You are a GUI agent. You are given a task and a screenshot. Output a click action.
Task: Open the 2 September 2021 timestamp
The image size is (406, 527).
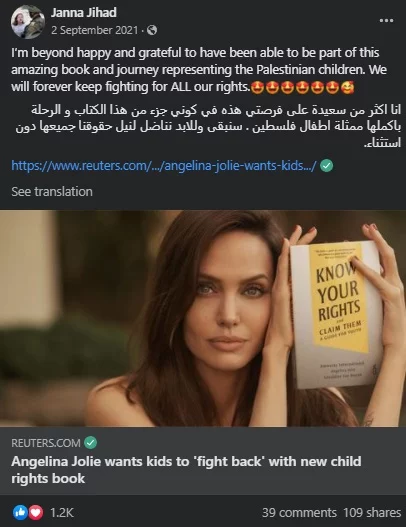tap(94, 30)
